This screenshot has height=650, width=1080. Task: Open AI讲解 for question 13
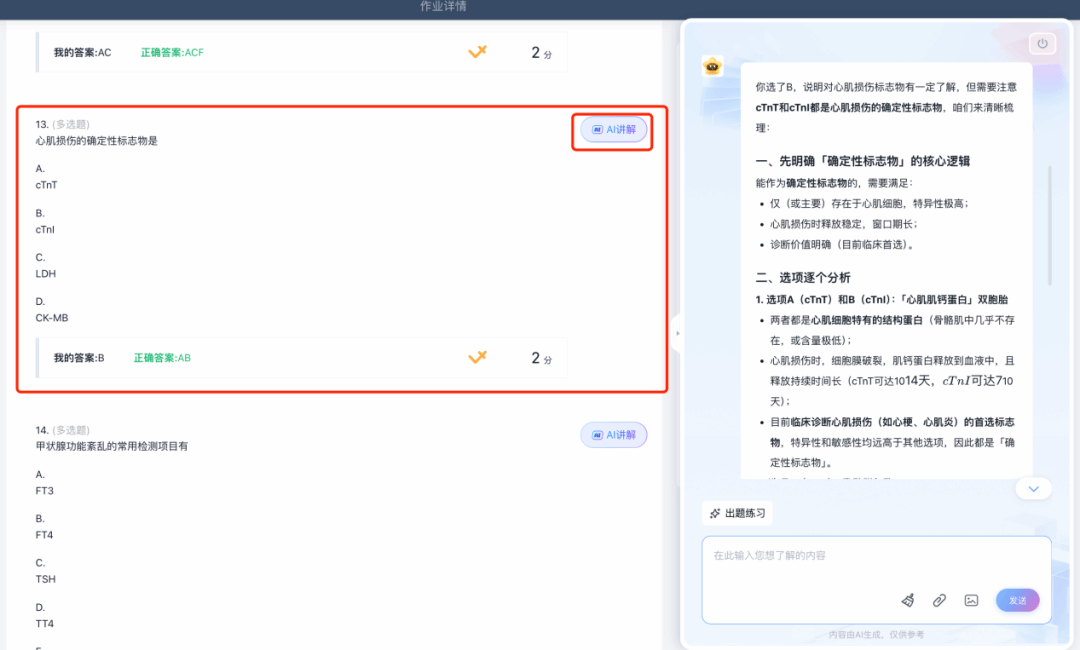point(613,129)
